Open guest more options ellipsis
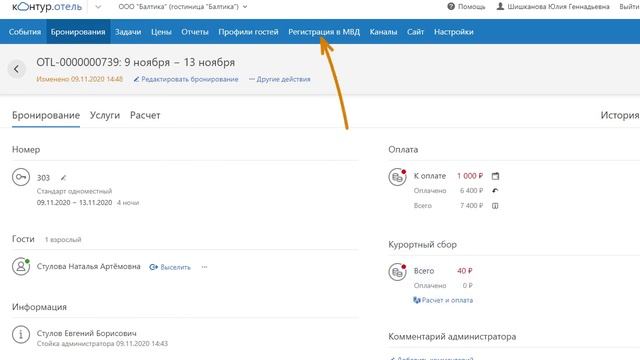 204,267
